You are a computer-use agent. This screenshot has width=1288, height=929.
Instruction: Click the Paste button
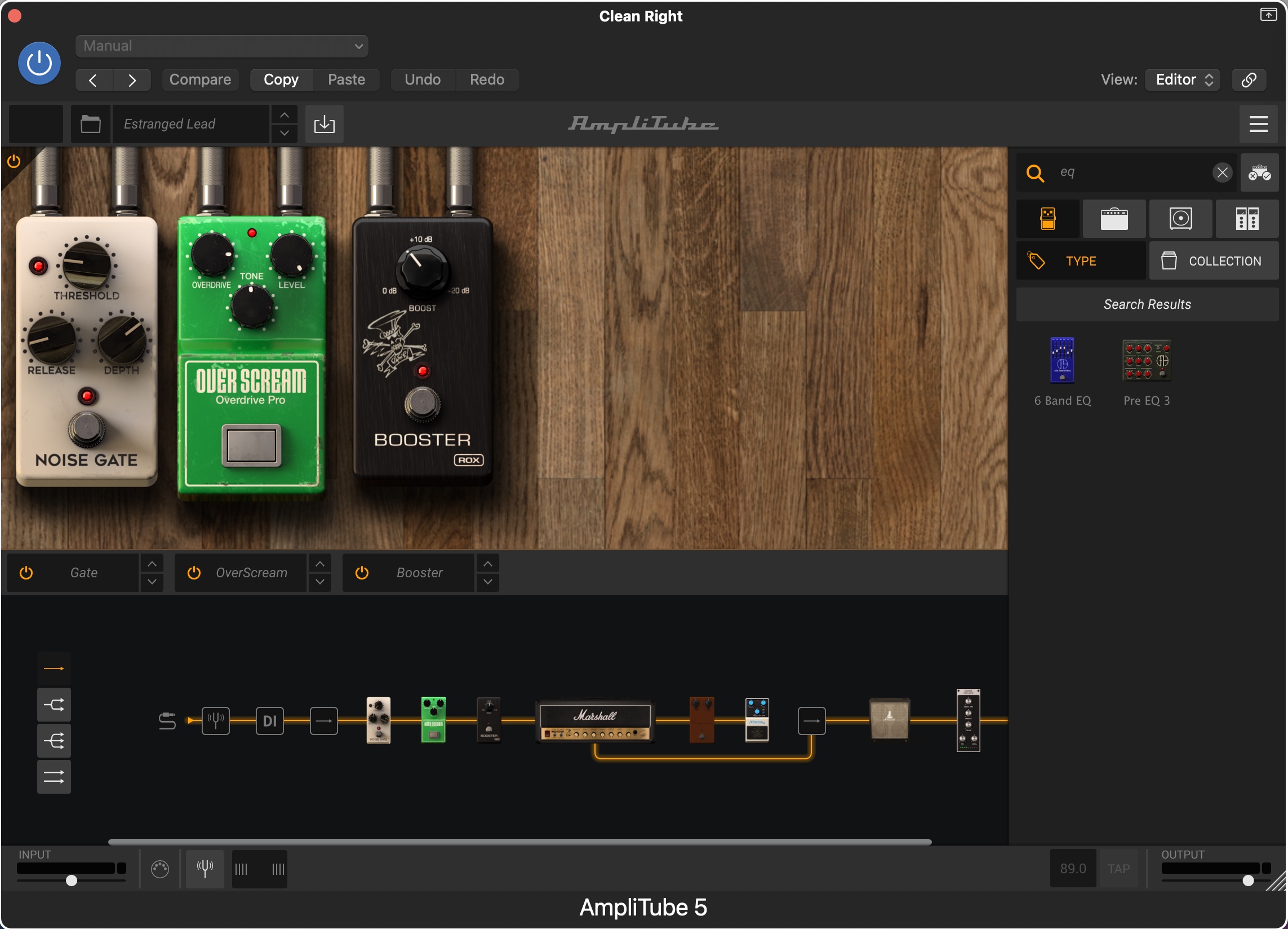tap(346, 79)
